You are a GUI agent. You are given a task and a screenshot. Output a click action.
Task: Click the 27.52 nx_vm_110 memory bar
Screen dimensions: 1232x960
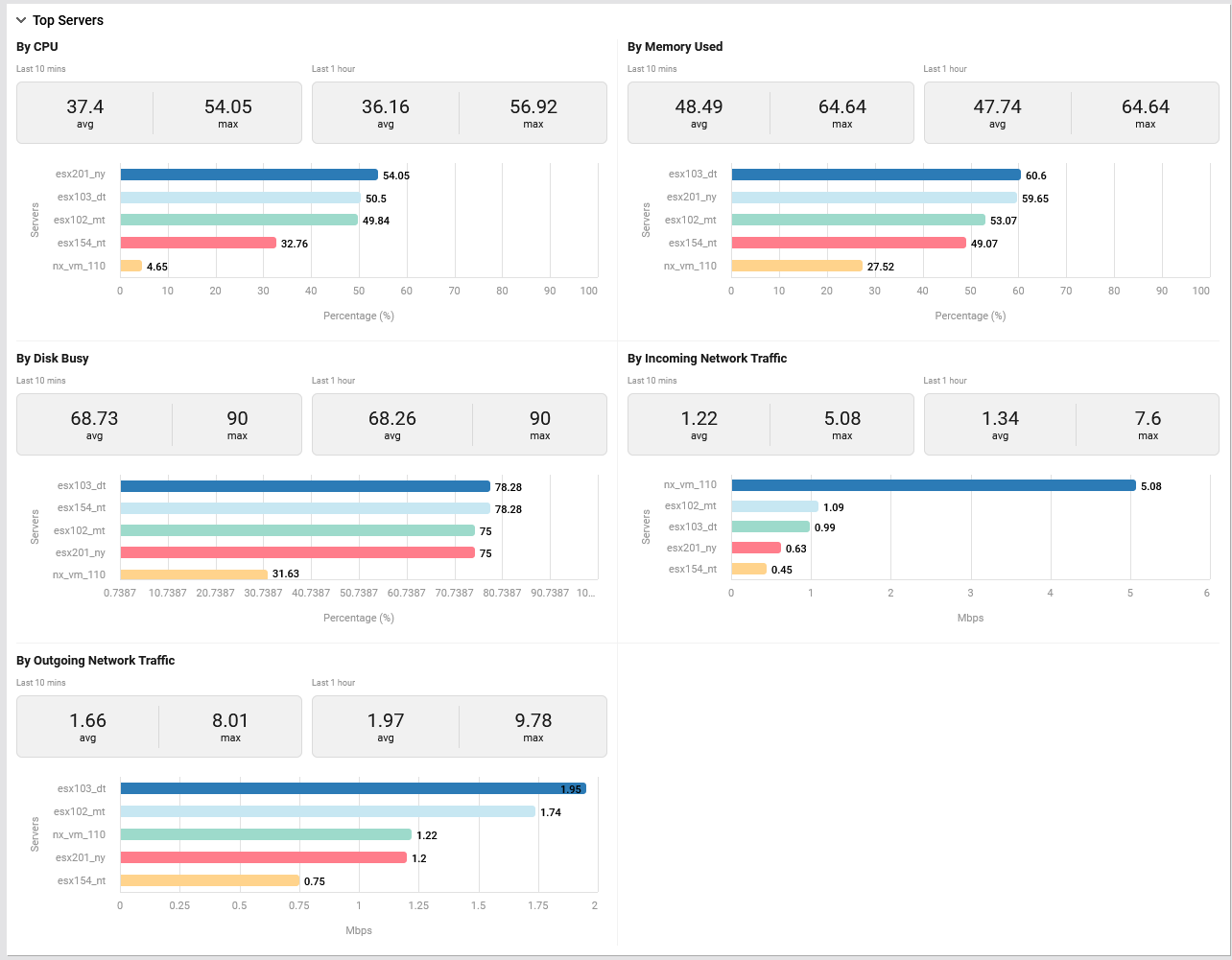(x=796, y=267)
